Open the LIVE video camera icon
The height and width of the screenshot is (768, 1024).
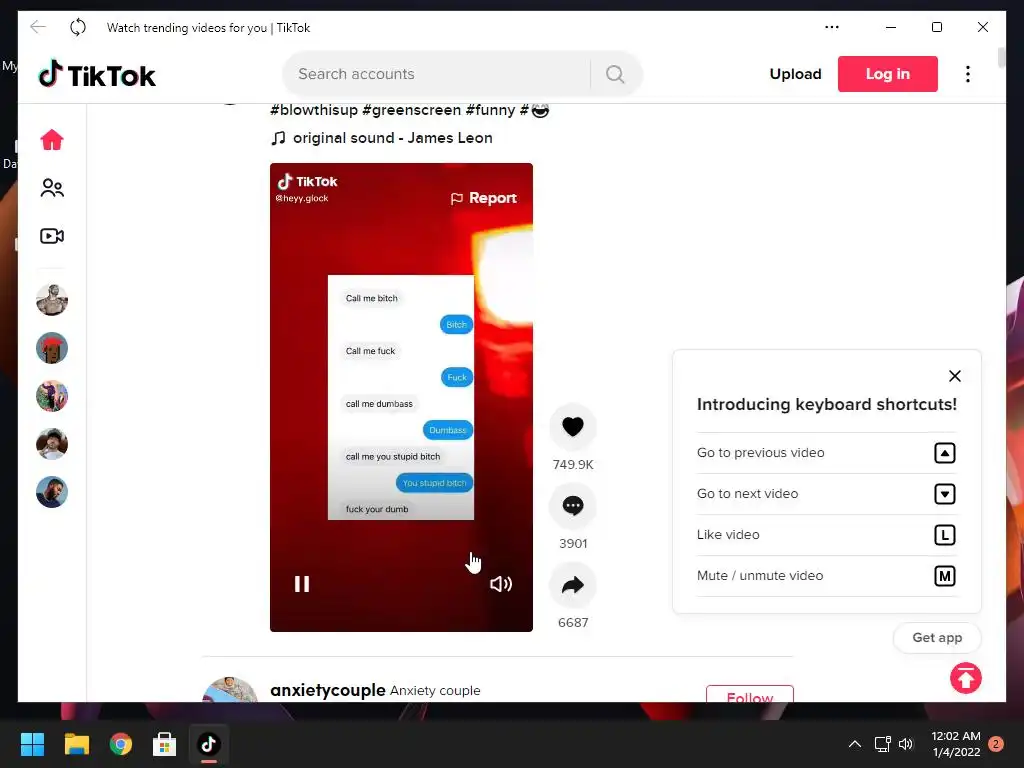[52, 236]
